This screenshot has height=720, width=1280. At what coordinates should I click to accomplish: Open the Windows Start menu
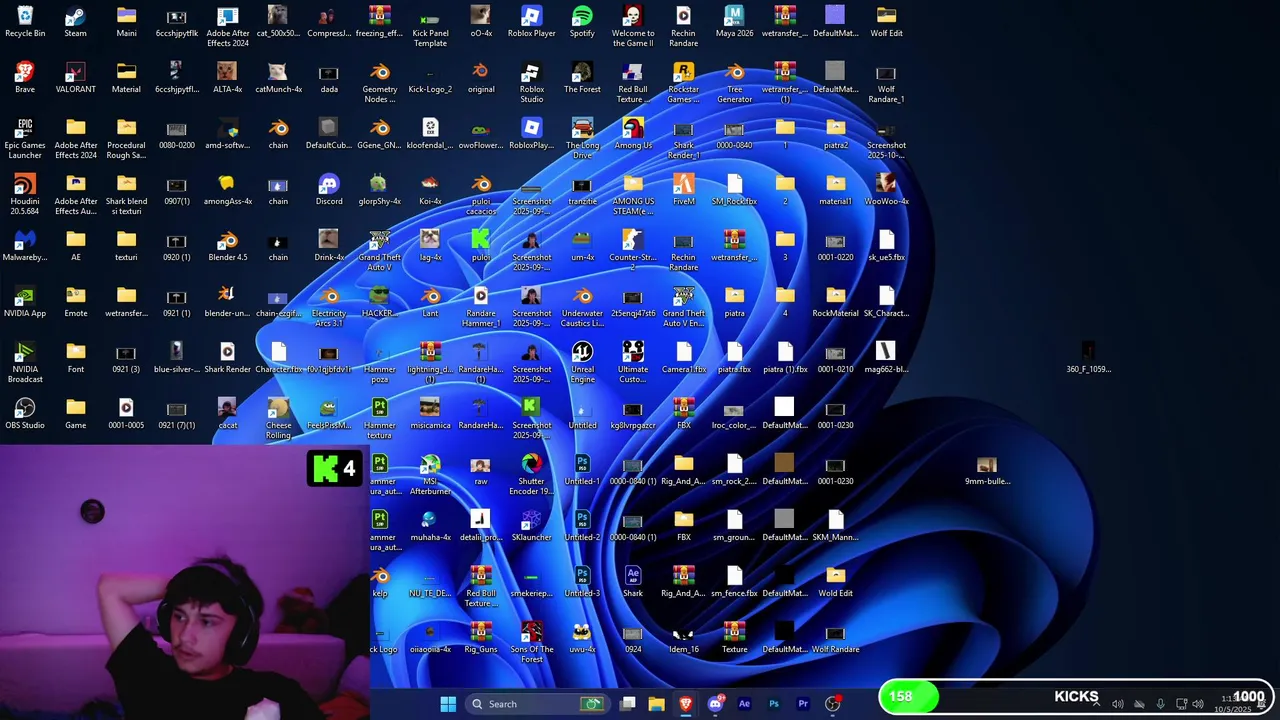click(x=448, y=704)
